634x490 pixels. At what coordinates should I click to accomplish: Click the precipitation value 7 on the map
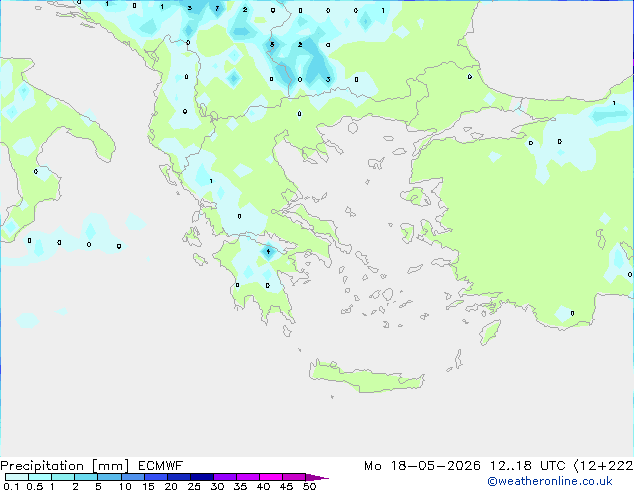[217, 8]
